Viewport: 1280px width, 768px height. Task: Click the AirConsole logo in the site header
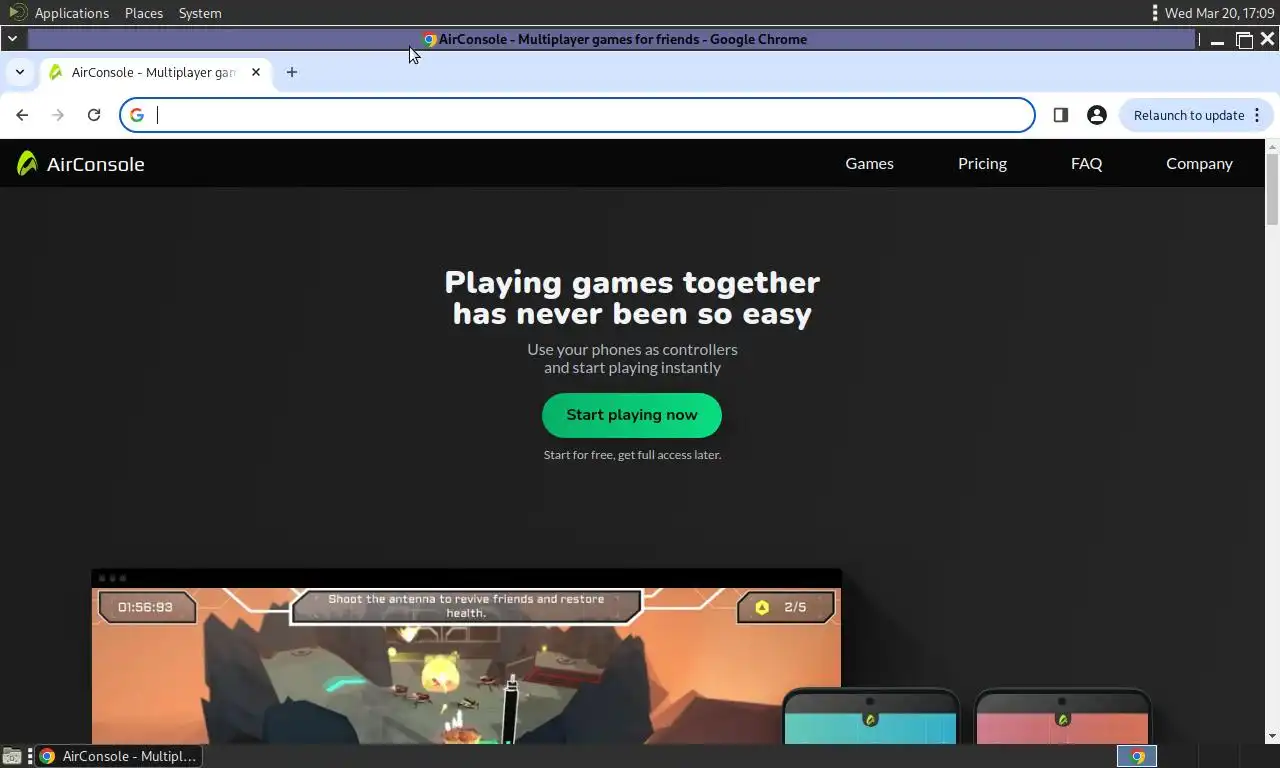tap(81, 164)
